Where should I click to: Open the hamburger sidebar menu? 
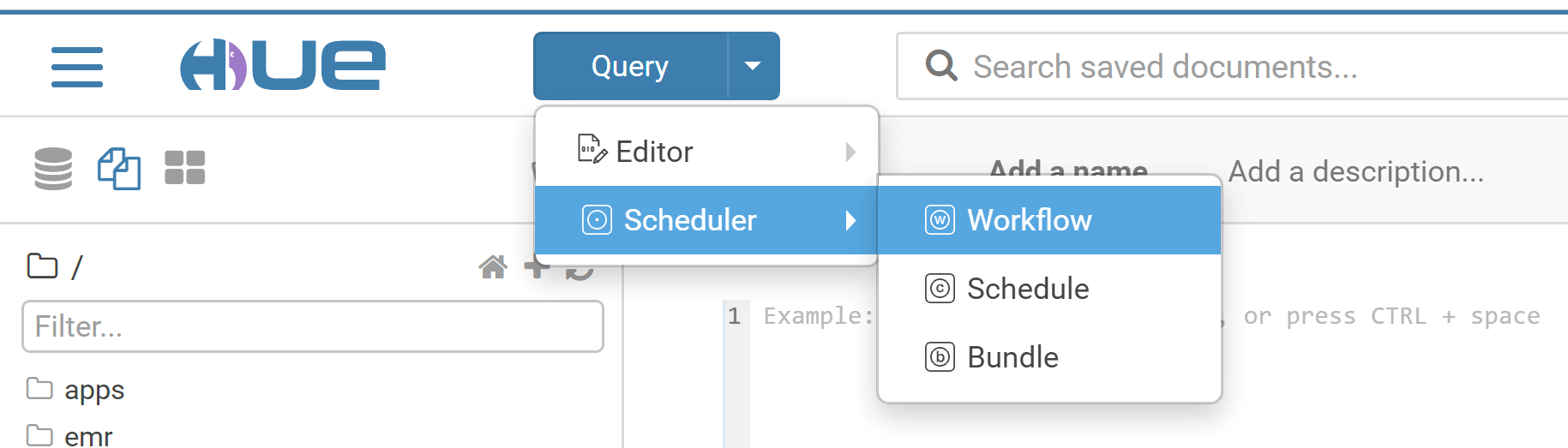tap(77, 67)
